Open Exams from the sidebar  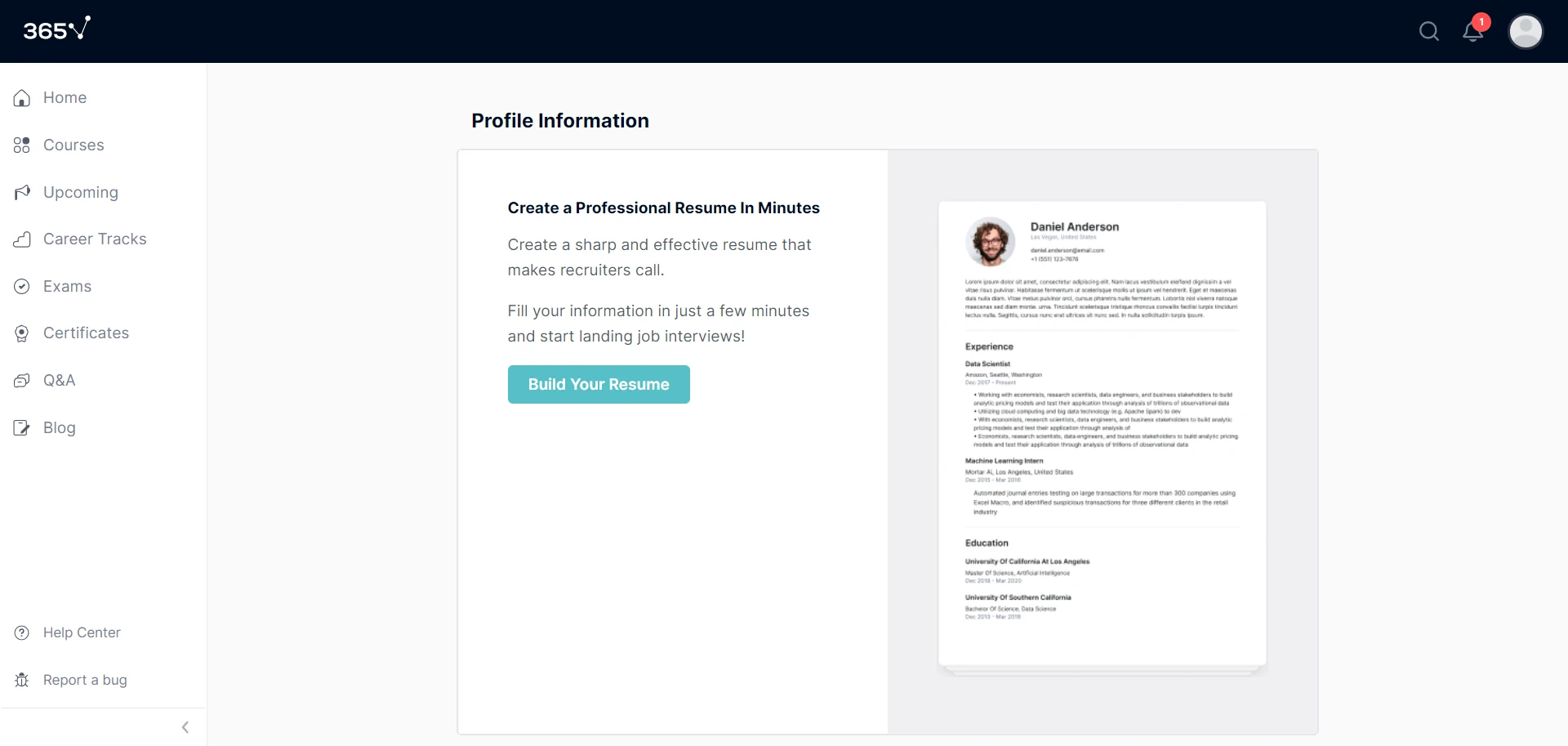click(67, 287)
